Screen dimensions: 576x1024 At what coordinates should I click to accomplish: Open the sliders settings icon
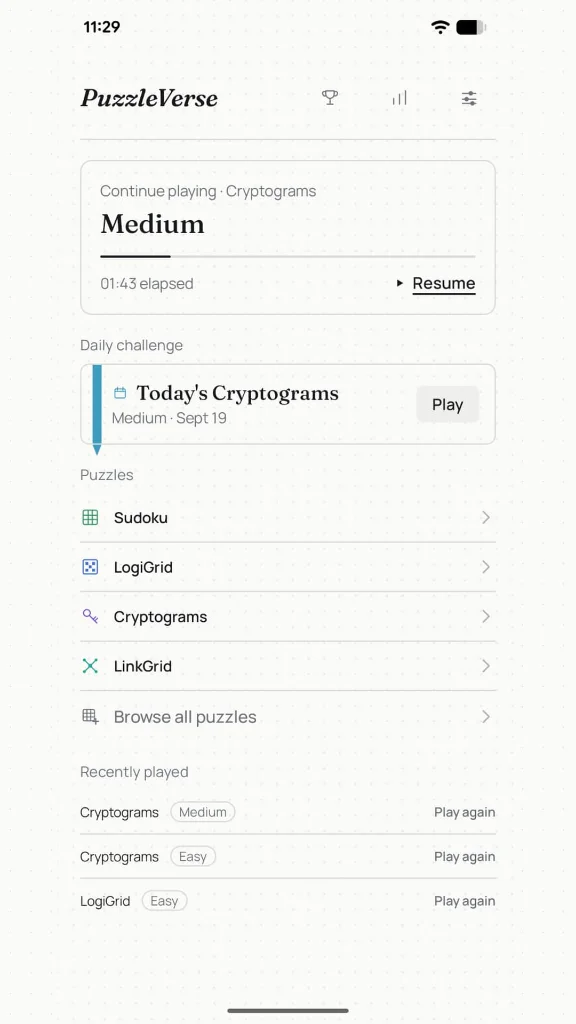click(x=469, y=99)
